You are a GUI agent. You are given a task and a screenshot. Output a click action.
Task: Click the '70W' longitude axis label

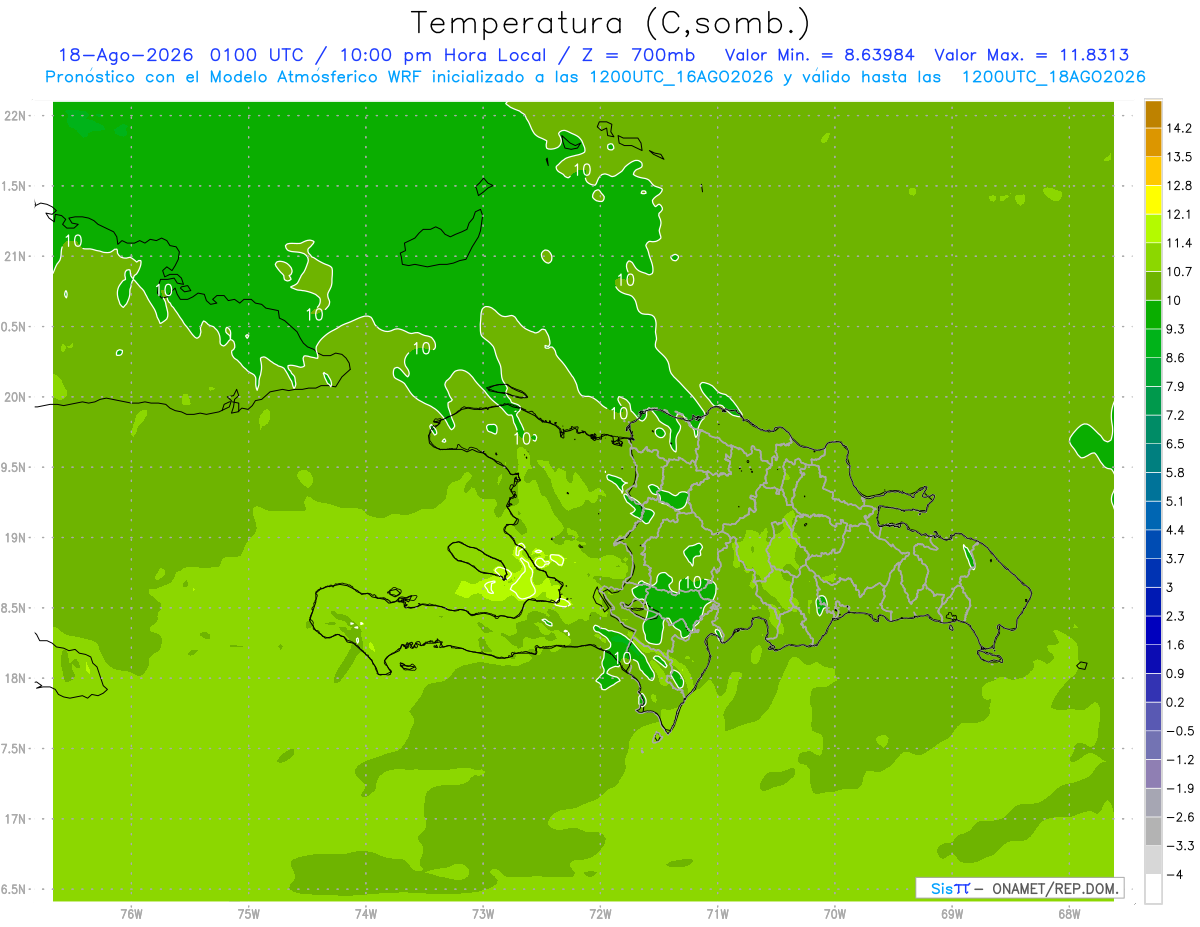pyautogui.click(x=835, y=914)
